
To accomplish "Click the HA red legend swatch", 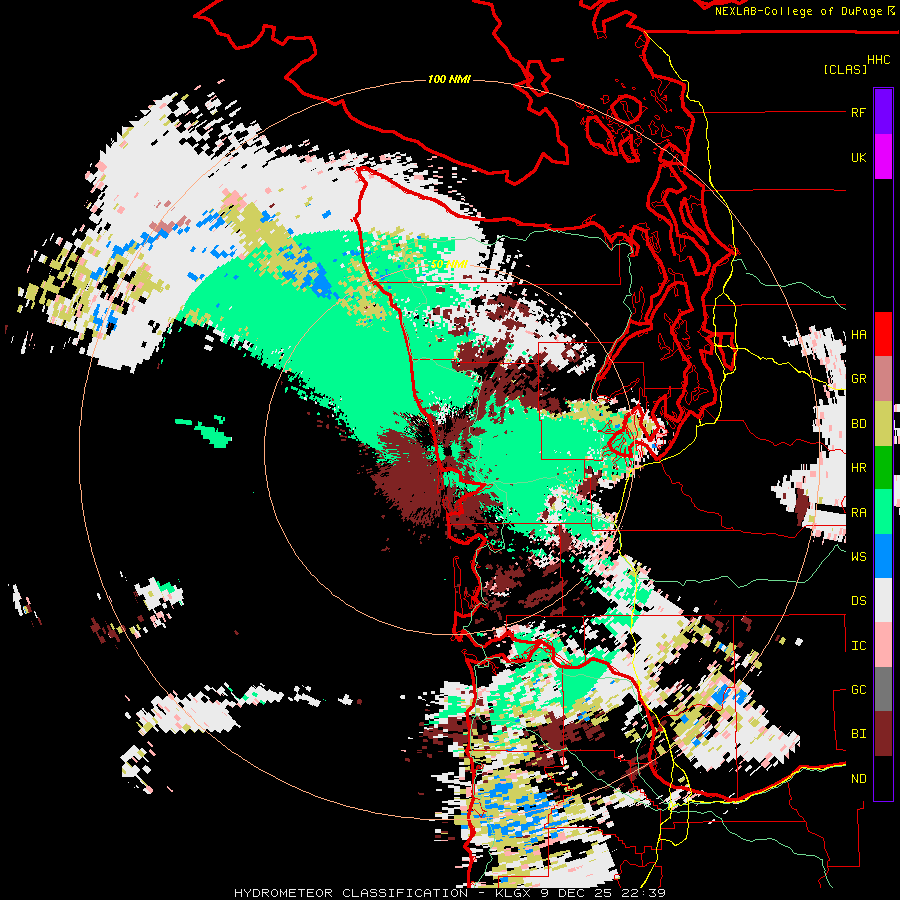I will pos(883,334).
